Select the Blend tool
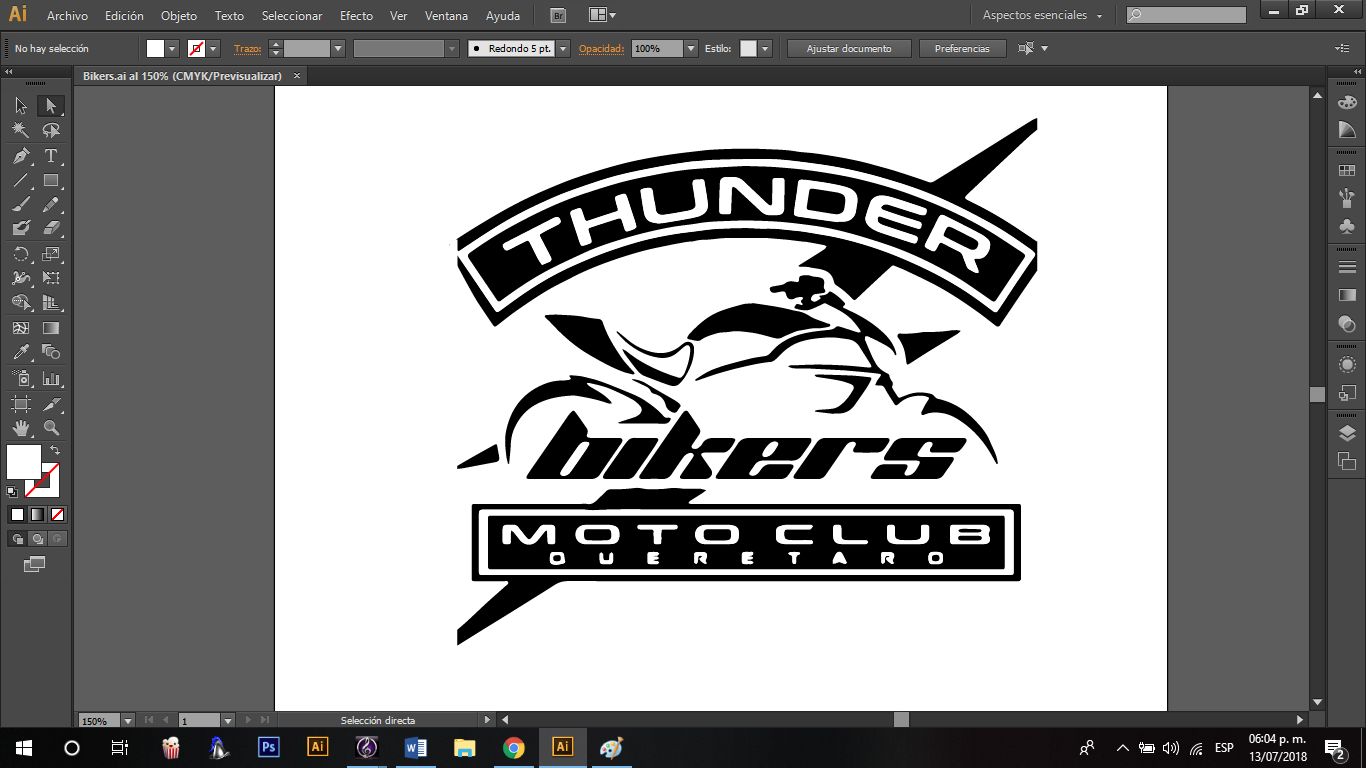This screenshot has width=1366, height=768. coord(51,352)
